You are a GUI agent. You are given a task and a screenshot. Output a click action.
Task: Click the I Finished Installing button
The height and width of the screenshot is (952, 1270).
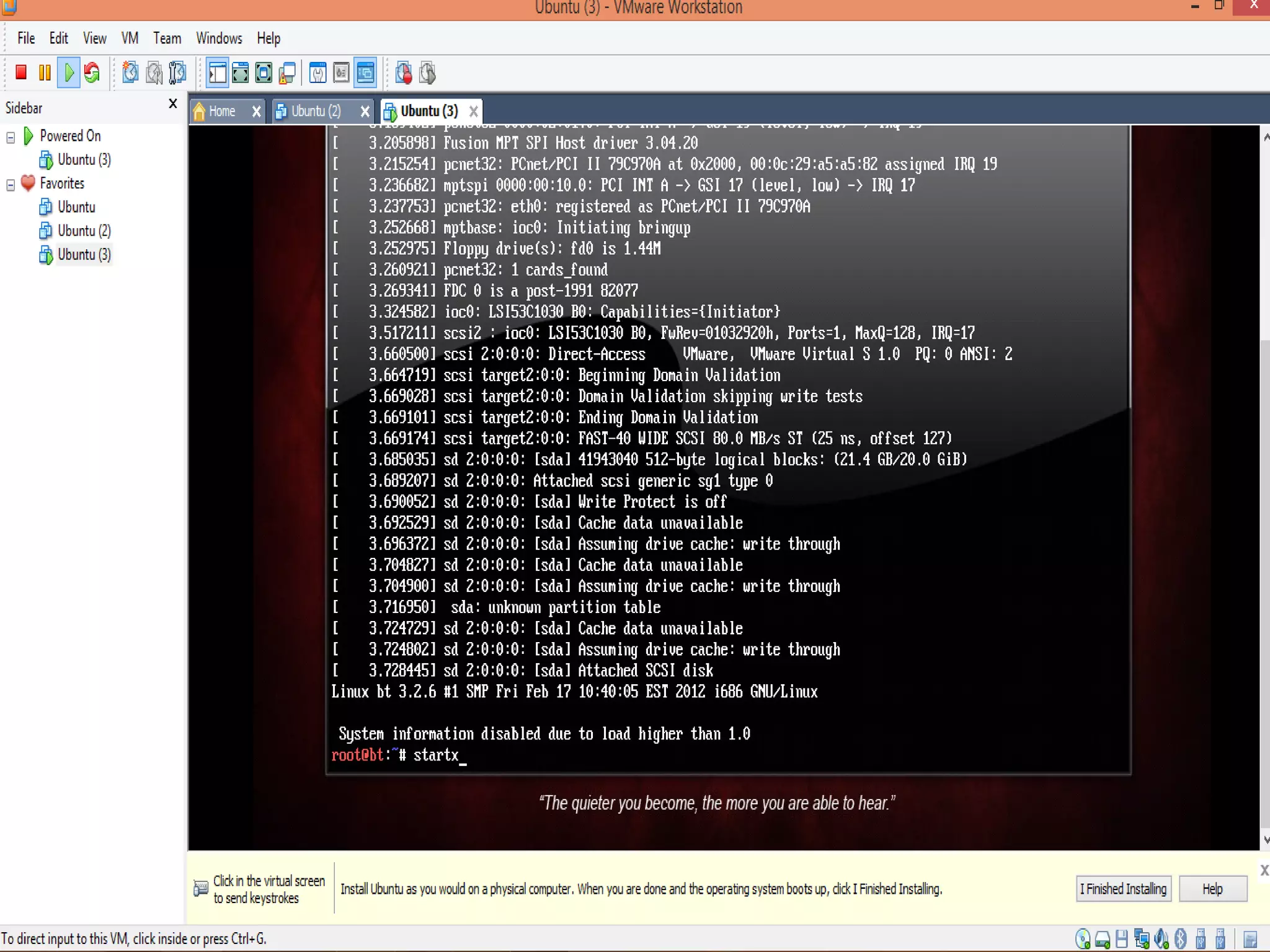pos(1123,889)
